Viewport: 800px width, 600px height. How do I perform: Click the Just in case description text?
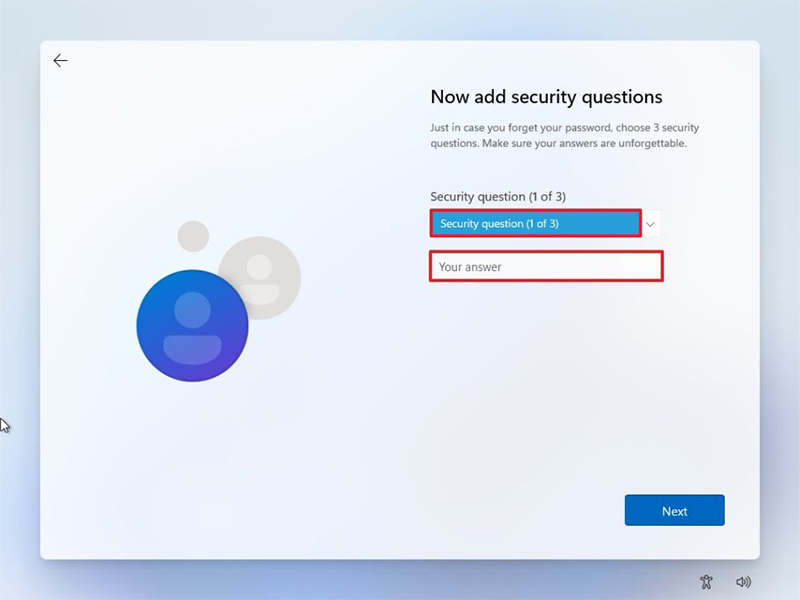[x=564, y=135]
